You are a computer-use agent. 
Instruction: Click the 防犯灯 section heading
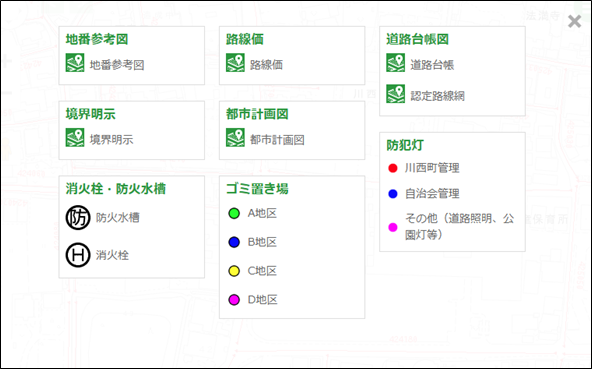405,145
